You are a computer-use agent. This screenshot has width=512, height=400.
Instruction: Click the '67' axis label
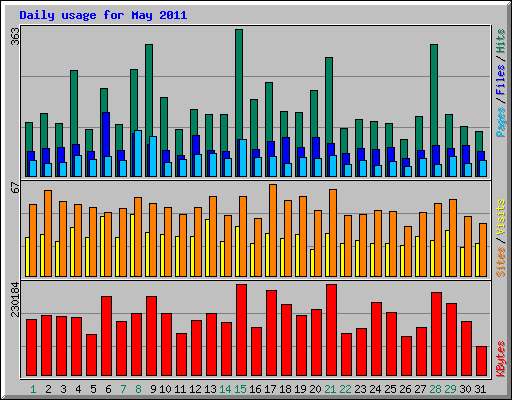[15, 187]
